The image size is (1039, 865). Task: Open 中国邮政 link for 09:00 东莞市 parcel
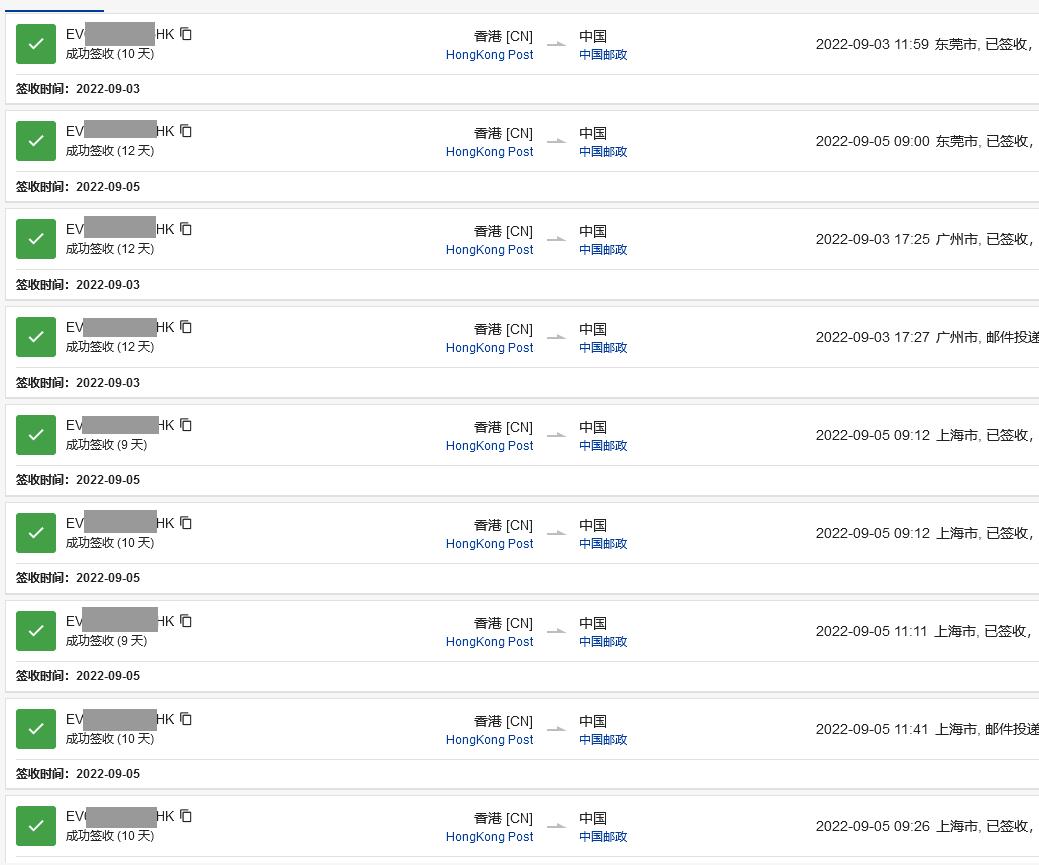point(603,152)
